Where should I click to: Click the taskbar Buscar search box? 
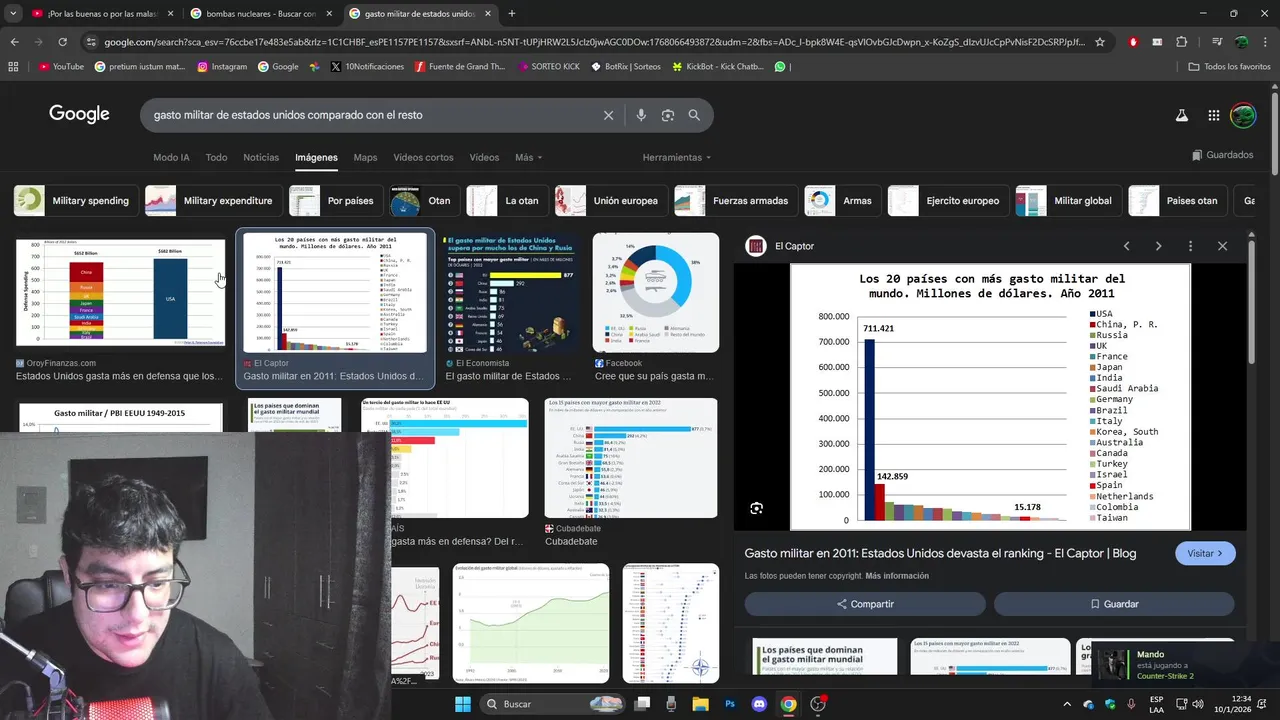pyautogui.click(x=553, y=704)
